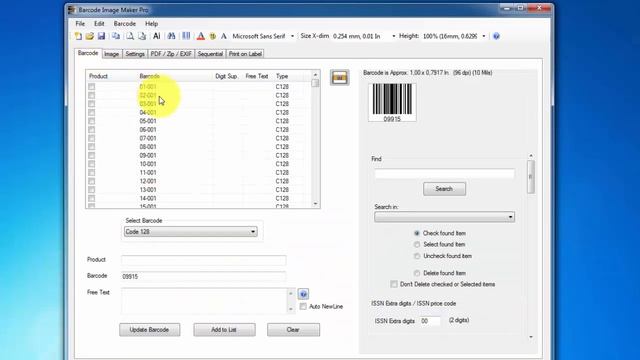Click the Type column header

(282, 76)
